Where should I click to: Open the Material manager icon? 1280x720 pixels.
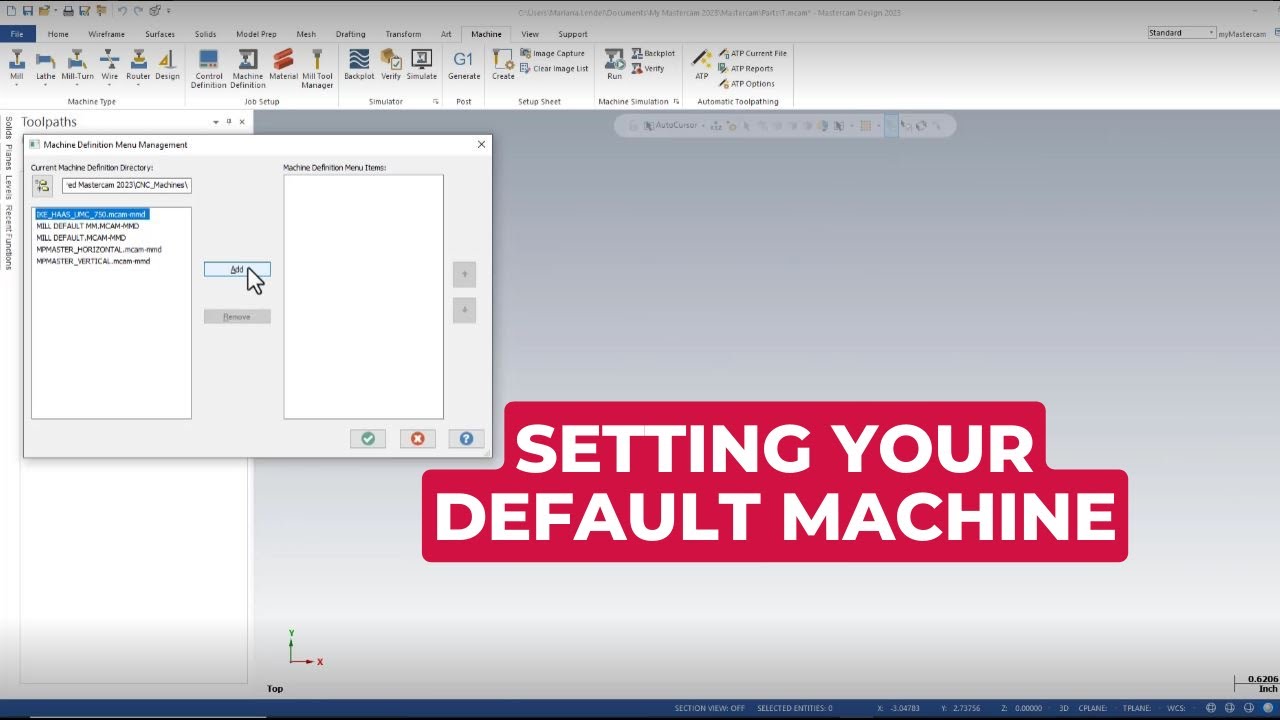click(284, 64)
